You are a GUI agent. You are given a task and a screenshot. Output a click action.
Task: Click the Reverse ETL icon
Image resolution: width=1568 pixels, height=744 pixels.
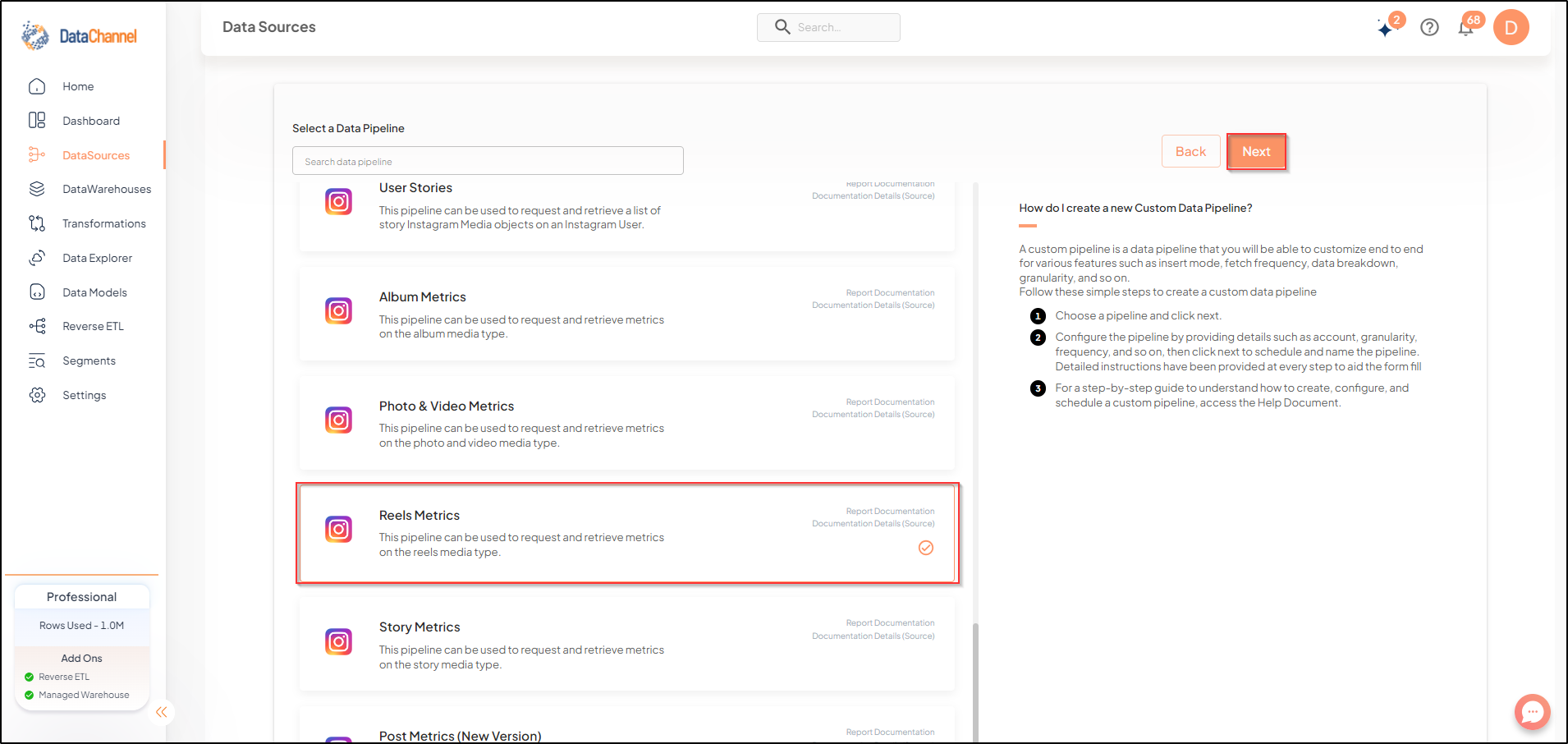(x=37, y=326)
